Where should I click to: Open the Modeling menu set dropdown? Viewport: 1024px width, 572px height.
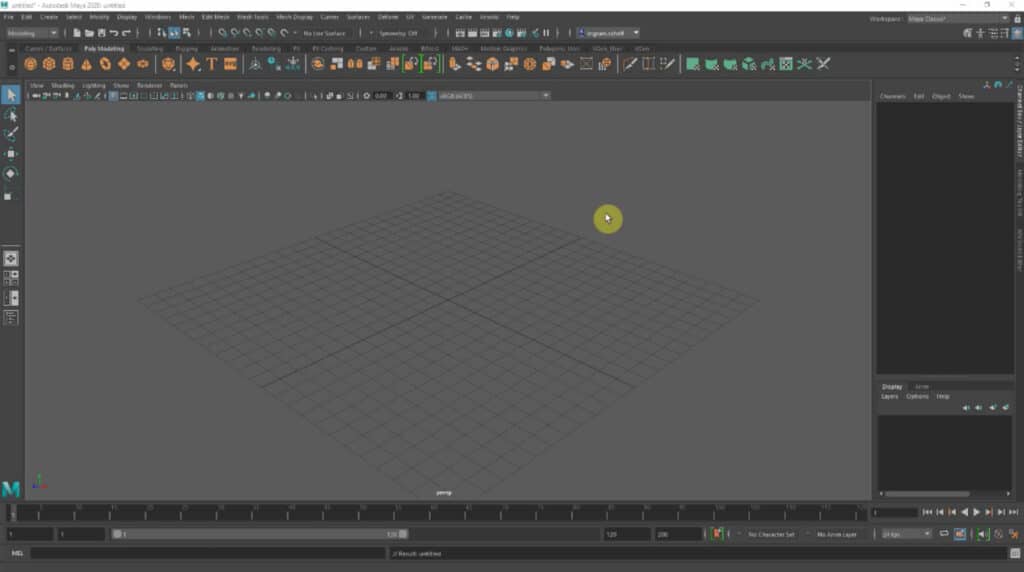(32, 33)
